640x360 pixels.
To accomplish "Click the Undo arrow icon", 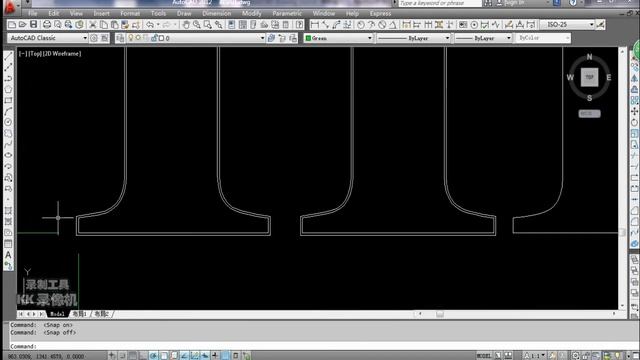I will 150,25.
